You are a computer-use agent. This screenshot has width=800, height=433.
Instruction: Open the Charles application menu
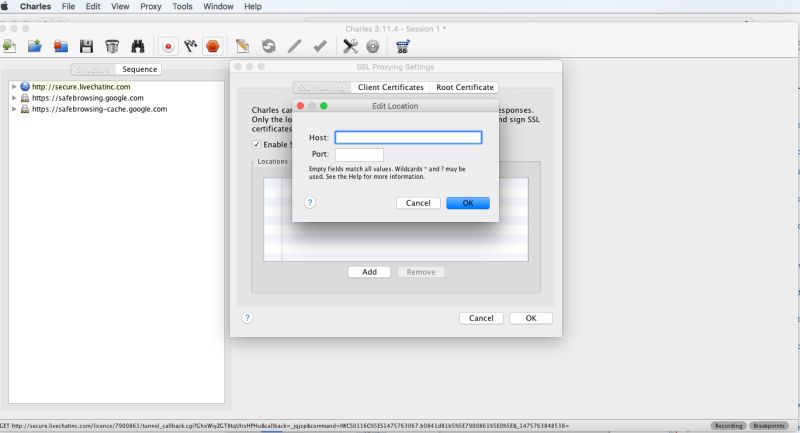[35, 6]
